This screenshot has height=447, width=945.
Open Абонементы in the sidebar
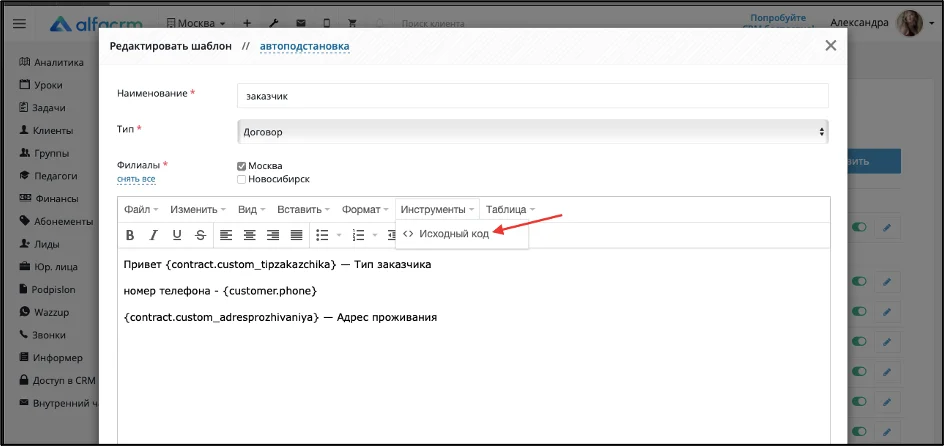tap(56, 221)
